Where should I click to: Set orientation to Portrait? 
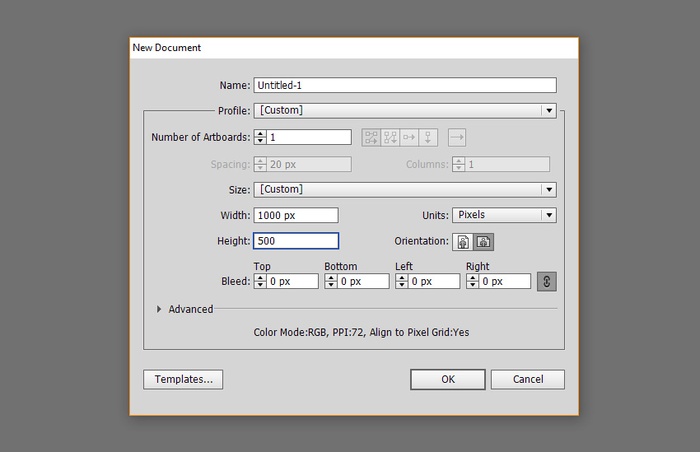click(x=464, y=242)
